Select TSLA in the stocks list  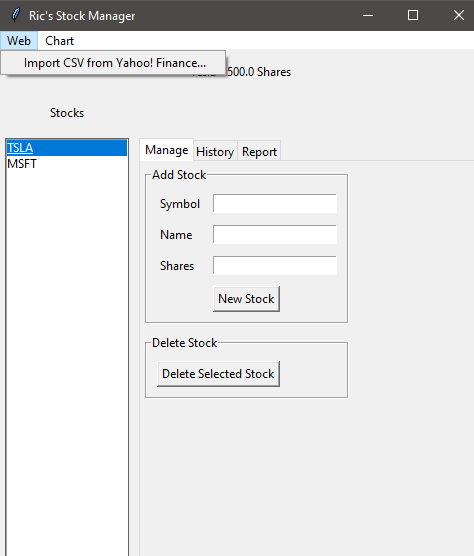point(67,148)
